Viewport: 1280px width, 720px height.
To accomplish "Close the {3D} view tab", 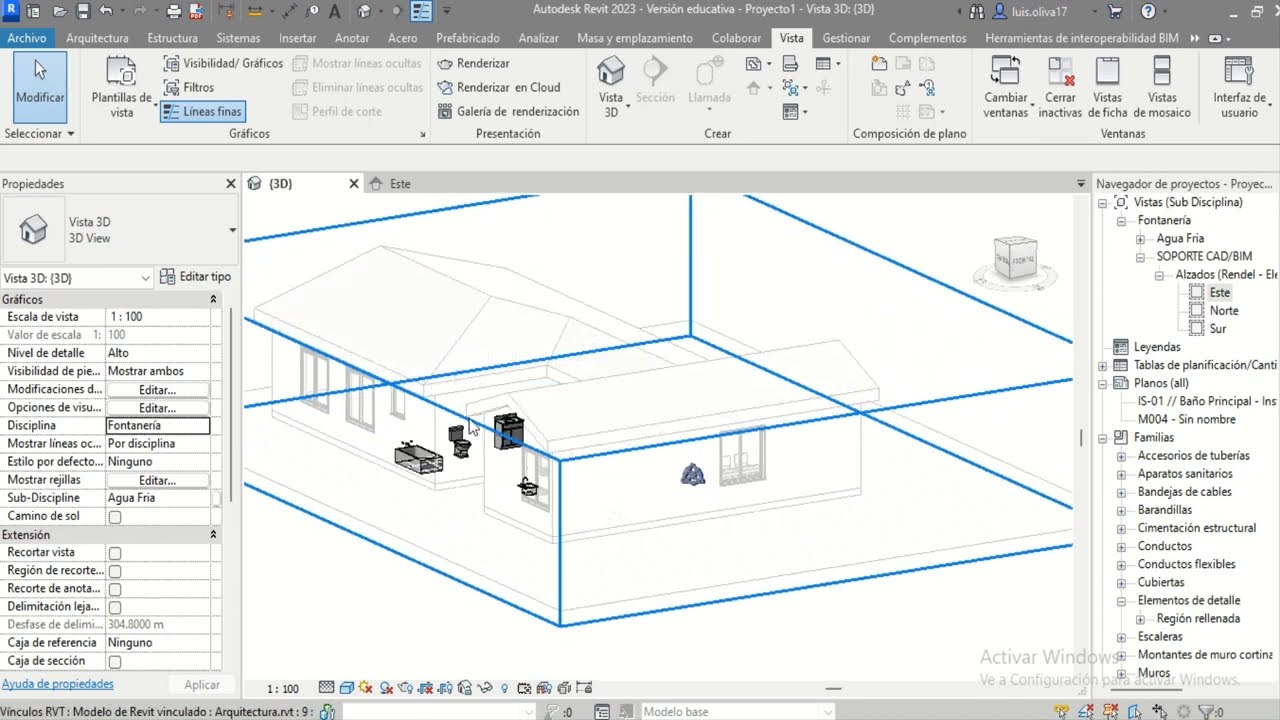I will pos(353,184).
